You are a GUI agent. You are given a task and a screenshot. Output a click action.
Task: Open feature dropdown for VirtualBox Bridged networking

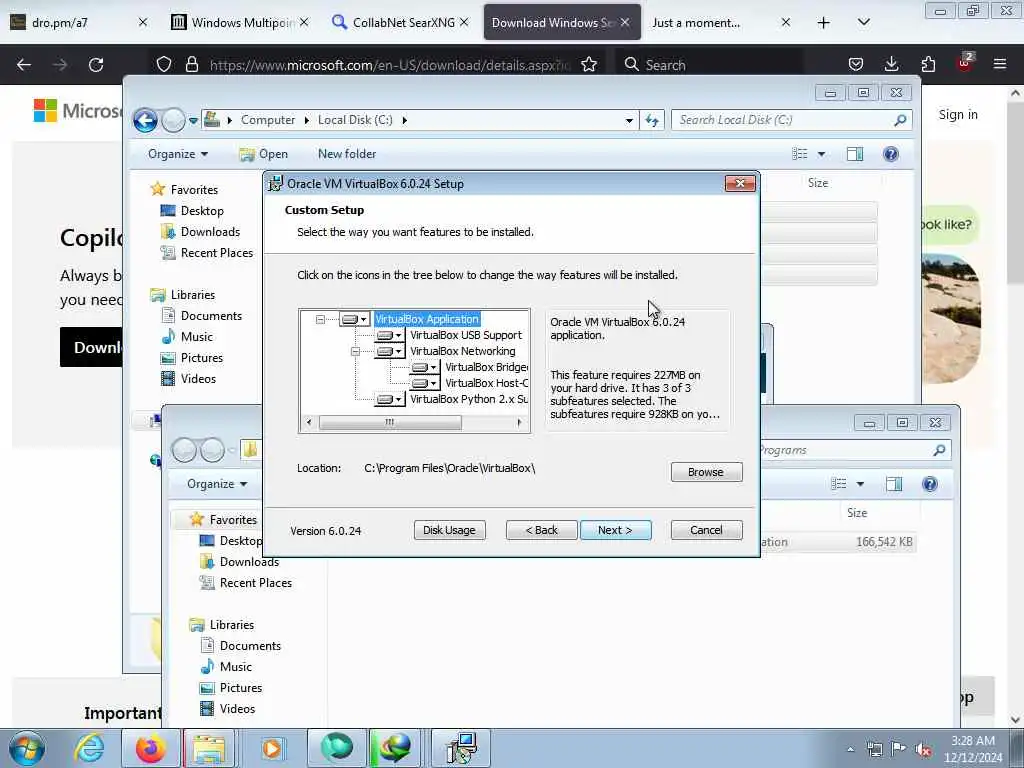[424, 367]
